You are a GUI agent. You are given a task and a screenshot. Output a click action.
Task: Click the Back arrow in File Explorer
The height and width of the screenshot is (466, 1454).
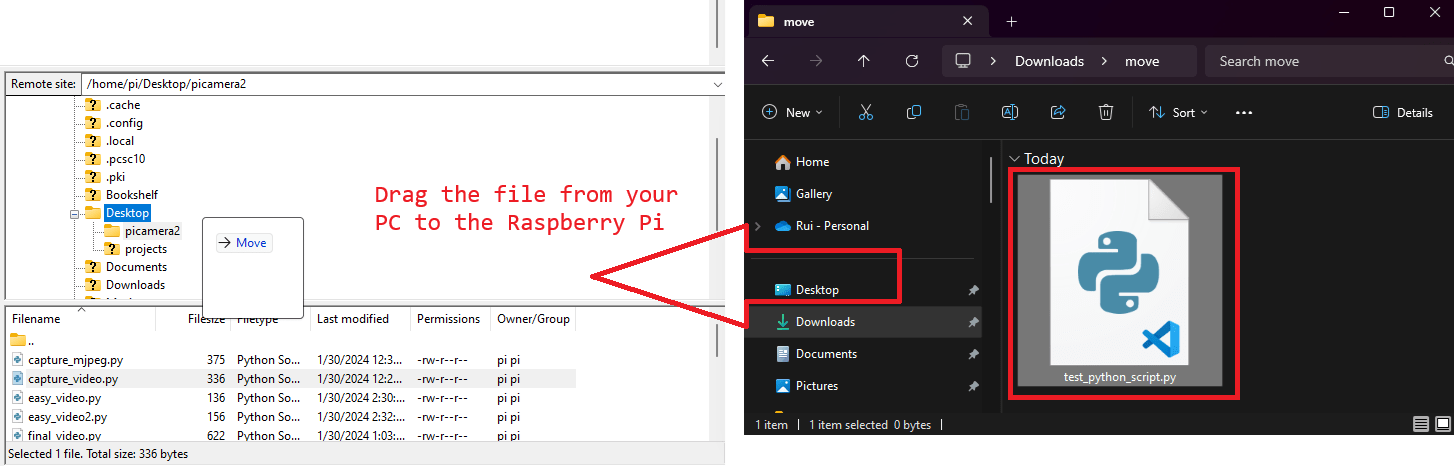pyautogui.click(x=768, y=61)
